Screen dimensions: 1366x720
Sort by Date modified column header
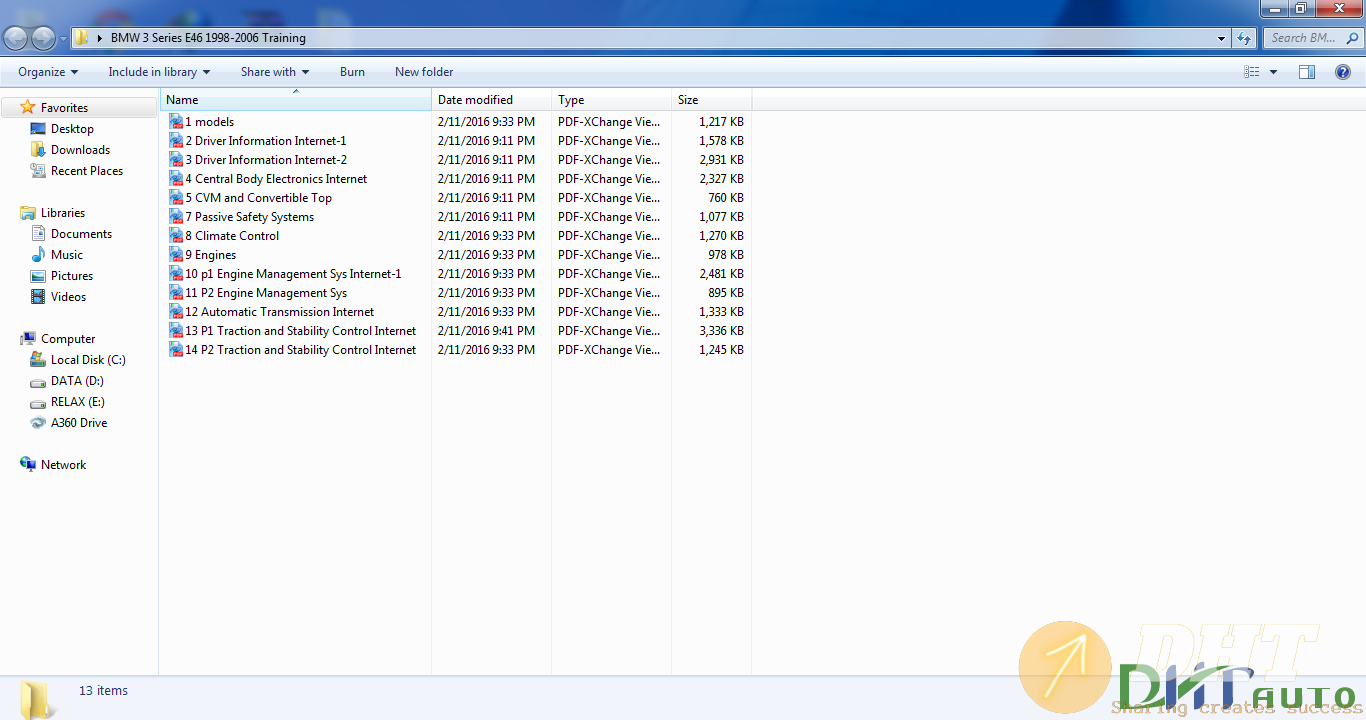491,100
